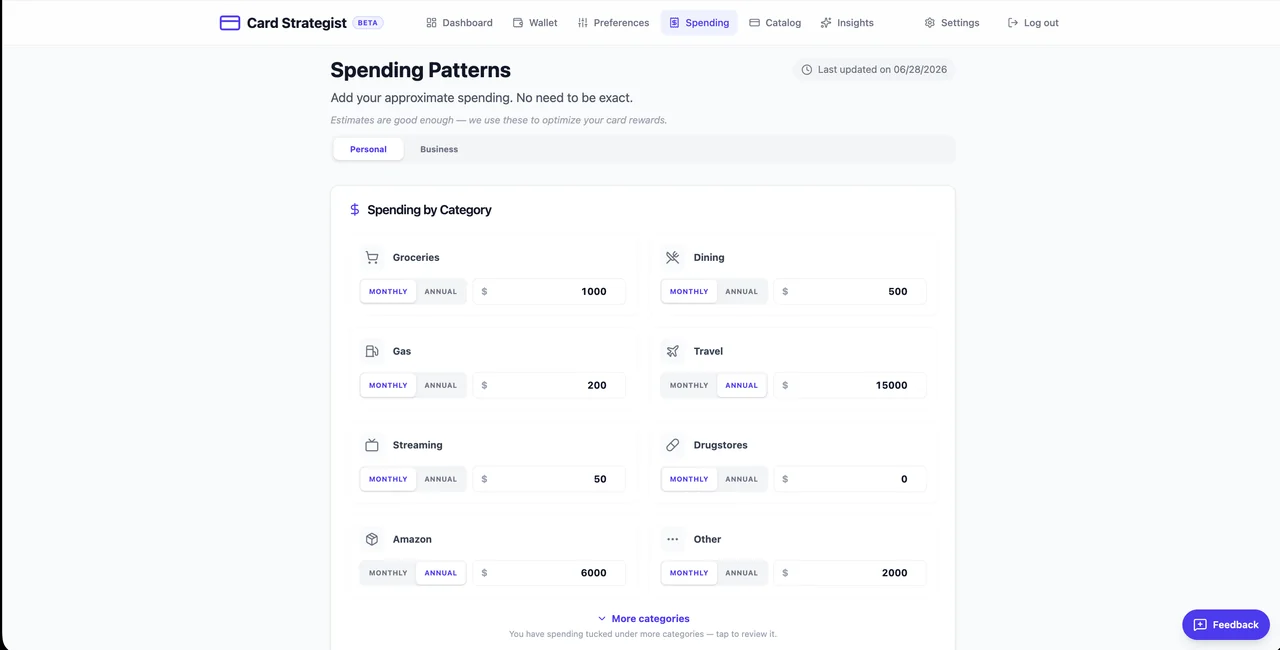Edit the Dining amount field showing 500
Screen dimensions: 1280x650
pyautogui.click(x=850, y=292)
